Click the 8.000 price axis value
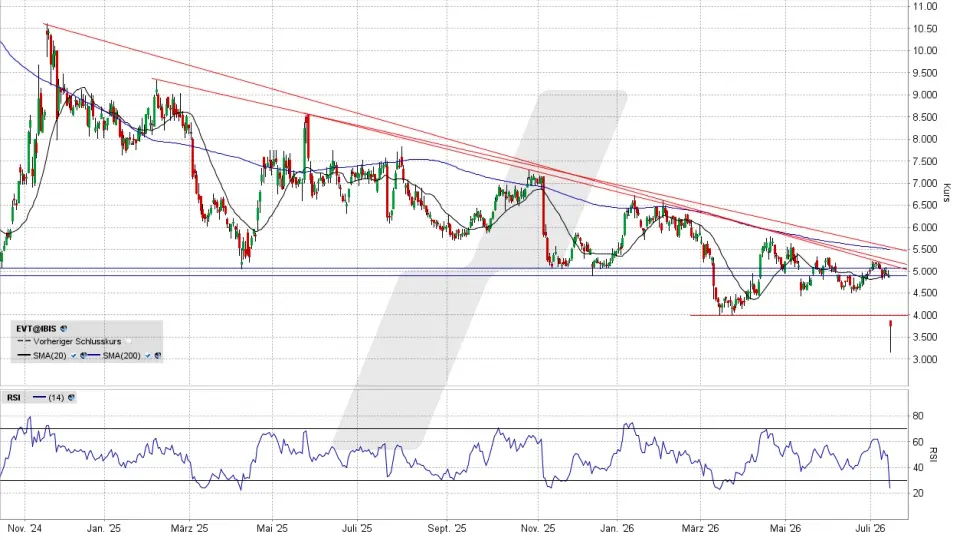This screenshot has width=960, height=540. 925,139
